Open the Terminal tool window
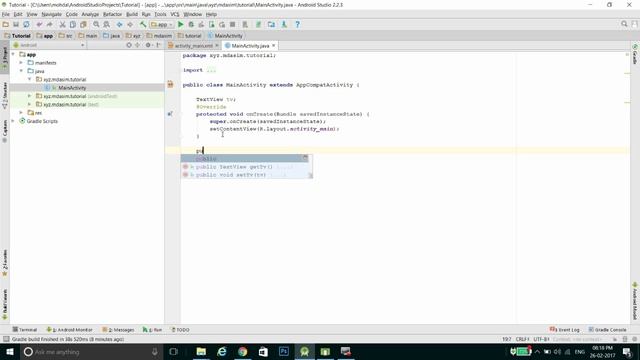Viewport: 640px width, 360px height. (25, 329)
